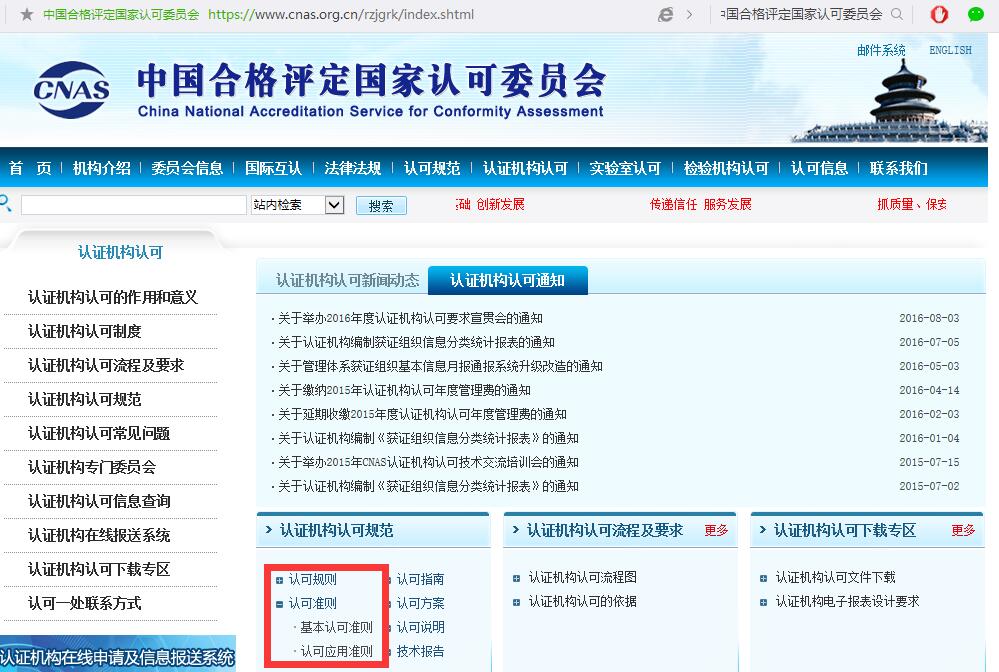Click the 邮件系统 link
Screen dimensions: 999x672
(881, 50)
